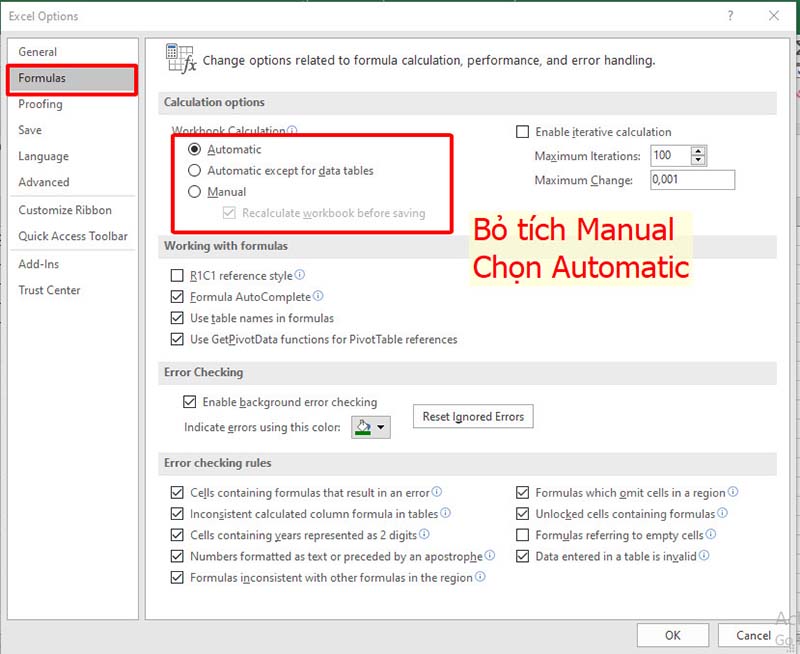
Task: Click info icon beside Formula AutoComplete
Action: coord(318,296)
